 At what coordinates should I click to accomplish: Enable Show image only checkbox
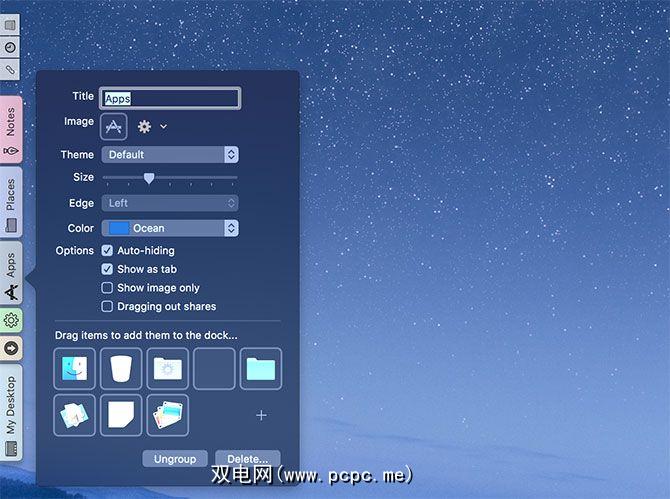107,288
